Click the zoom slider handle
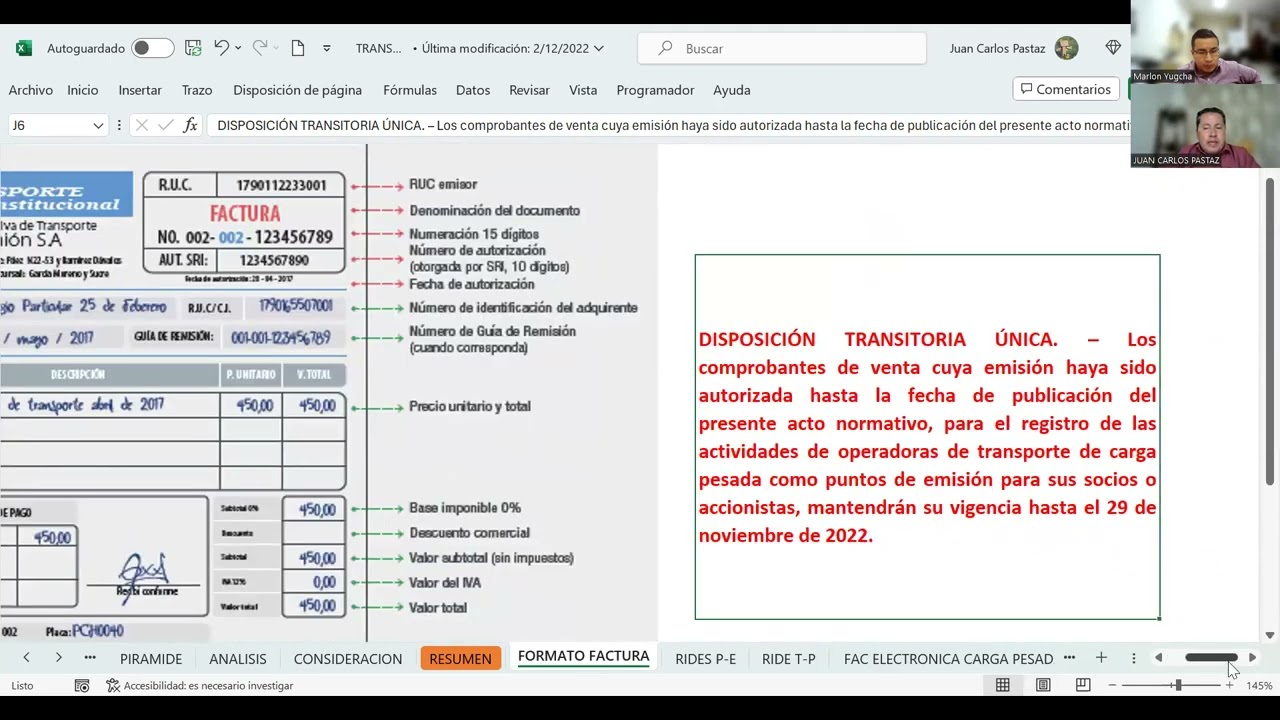Image resolution: width=1280 pixels, height=720 pixels. 1178,685
